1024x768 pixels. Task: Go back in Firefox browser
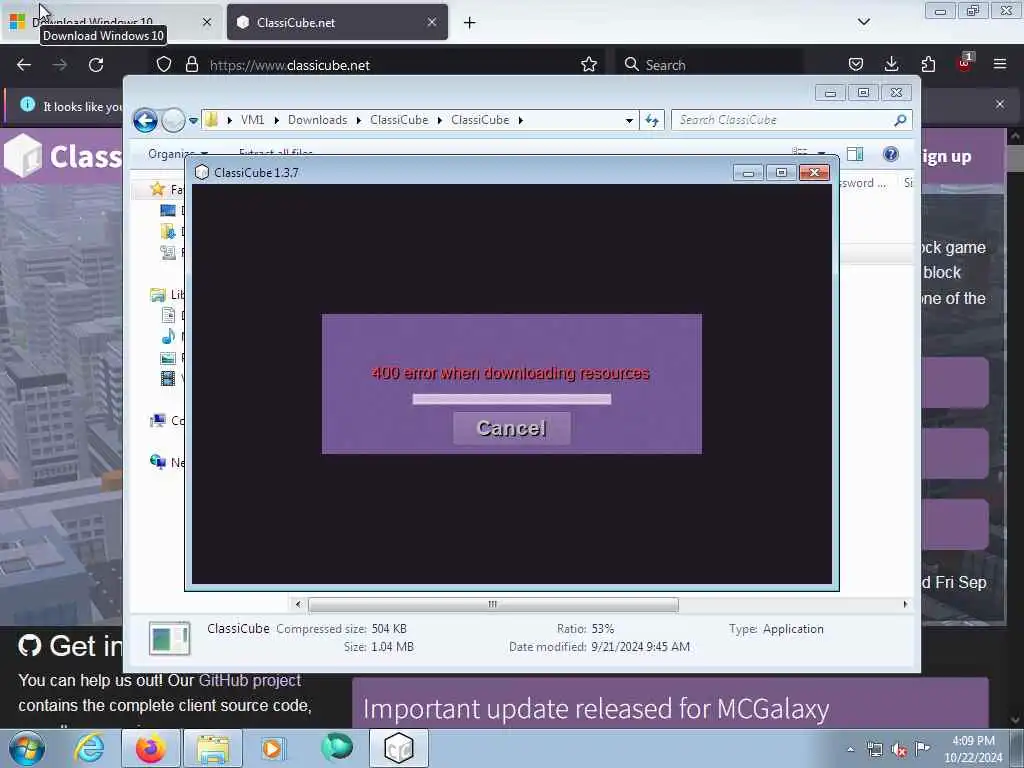[24, 65]
